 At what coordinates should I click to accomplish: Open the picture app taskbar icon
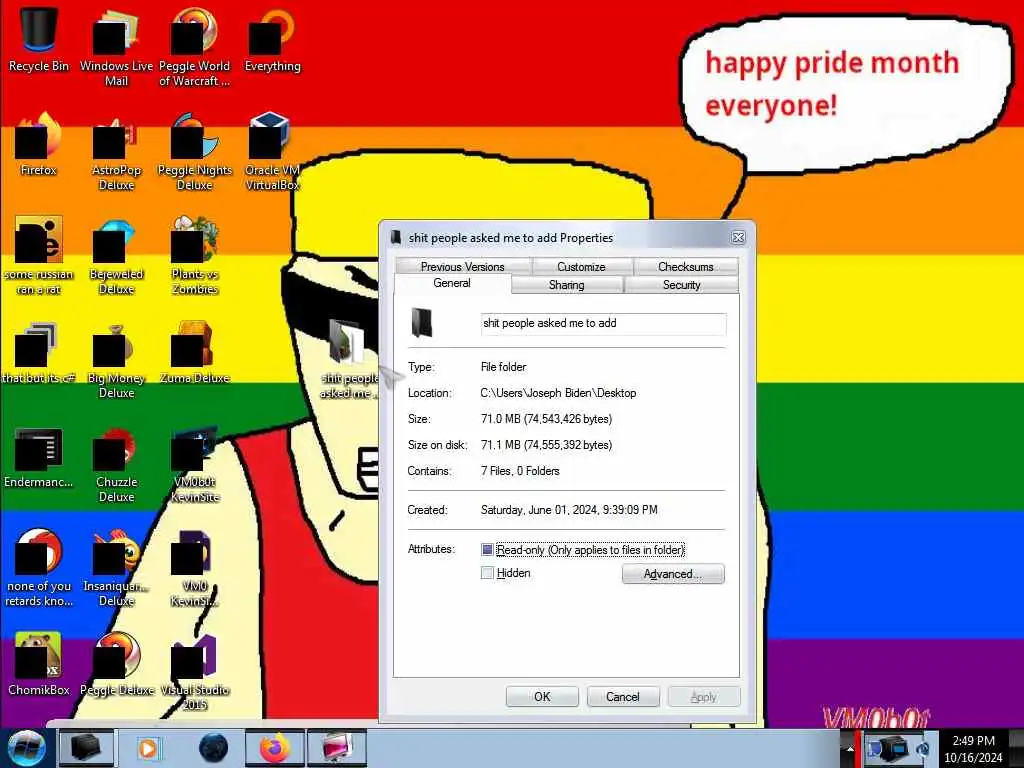tap(336, 748)
